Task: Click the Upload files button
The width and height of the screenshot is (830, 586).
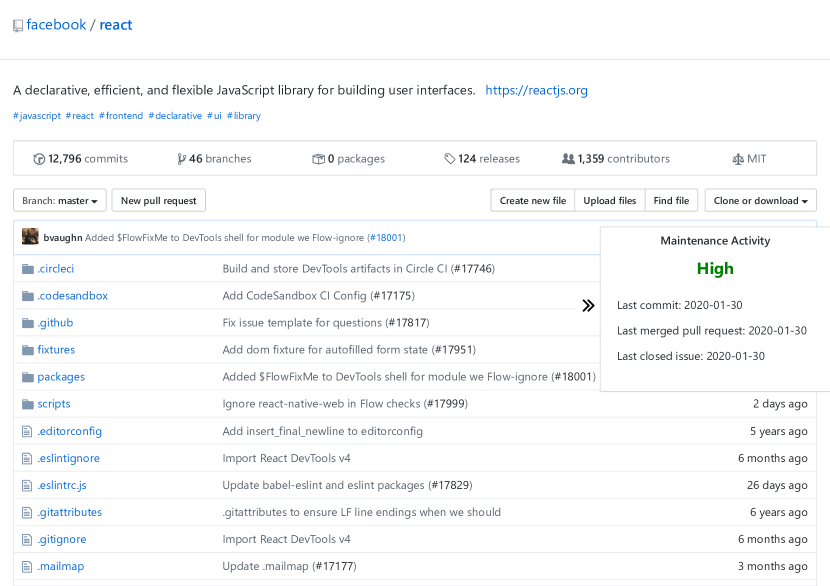Action: coord(610,201)
